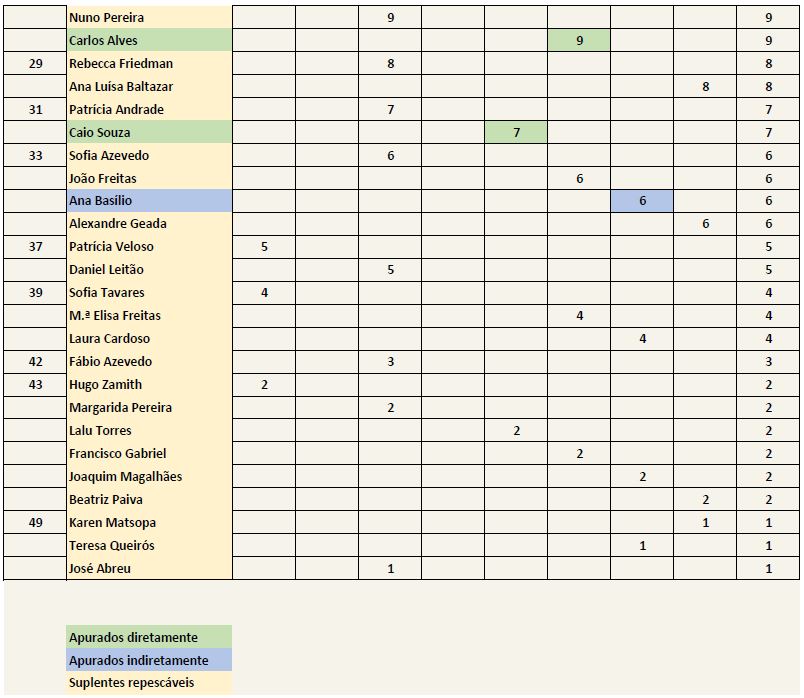Image resolution: width=804 pixels, height=698 pixels.
Task: Click the Rebecca Friedman name cell
Action: coord(149,63)
